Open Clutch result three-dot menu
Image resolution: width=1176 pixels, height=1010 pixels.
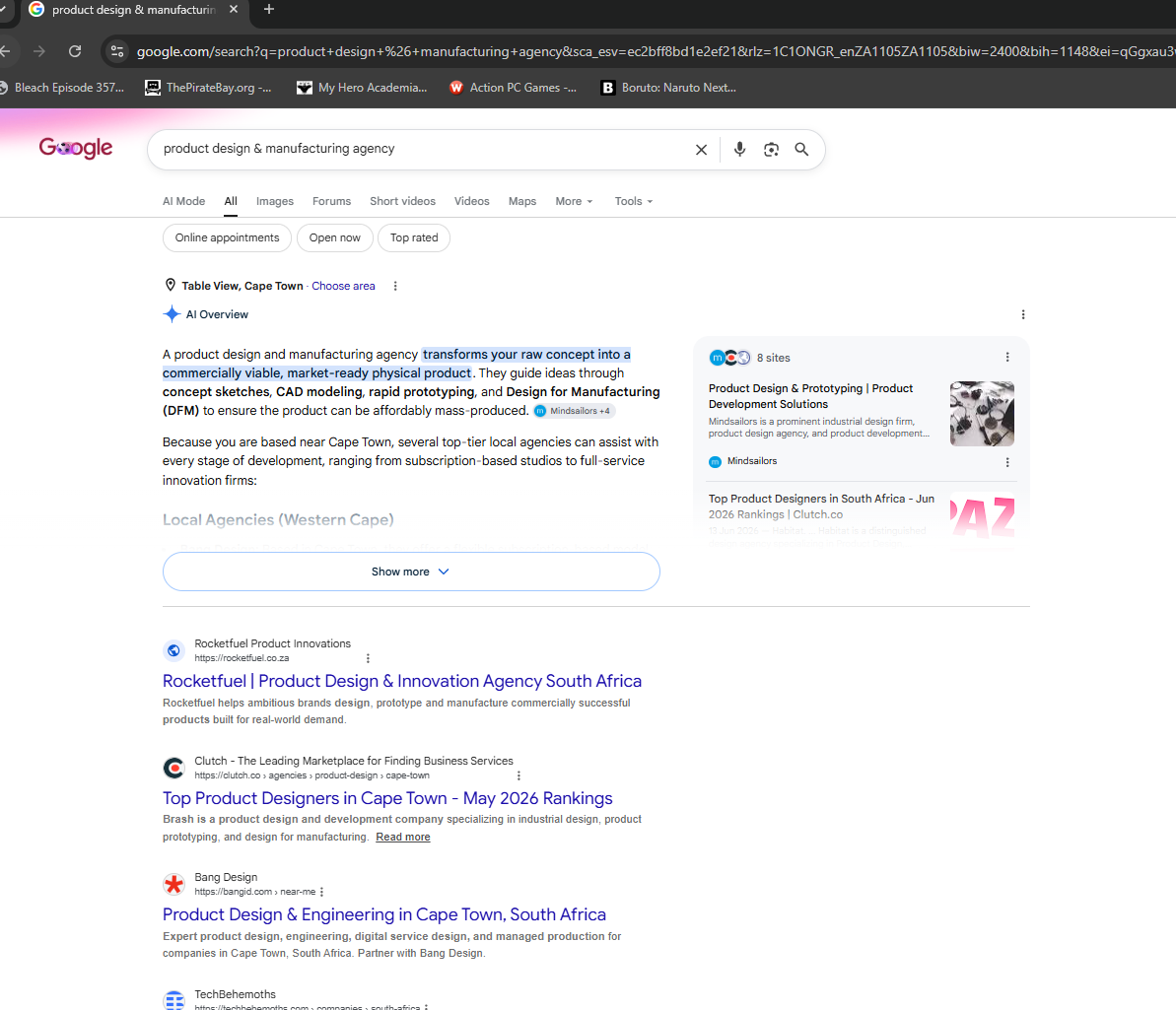(x=519, y=776)
